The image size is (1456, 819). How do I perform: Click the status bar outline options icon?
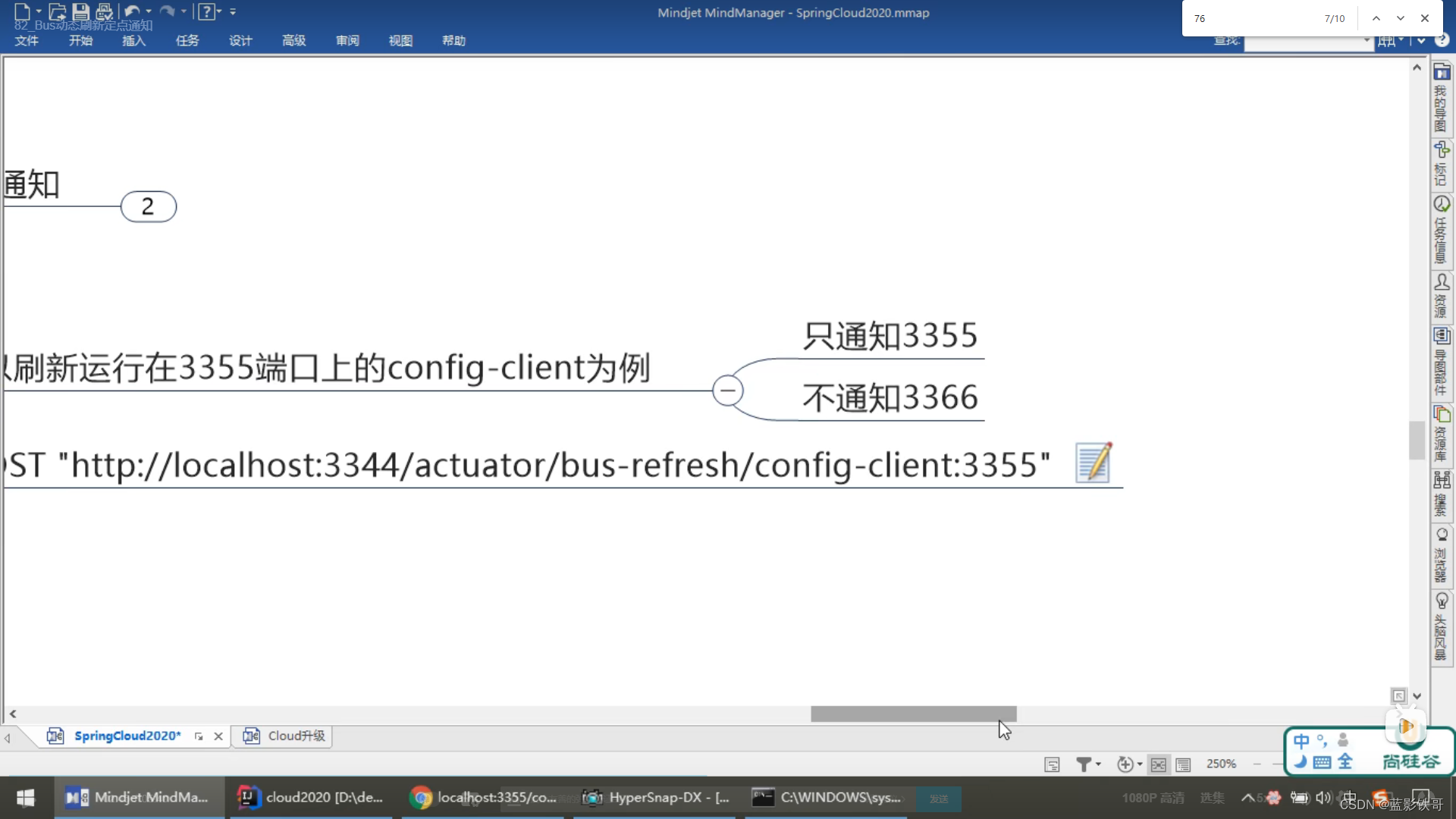tap(1052, 764)
